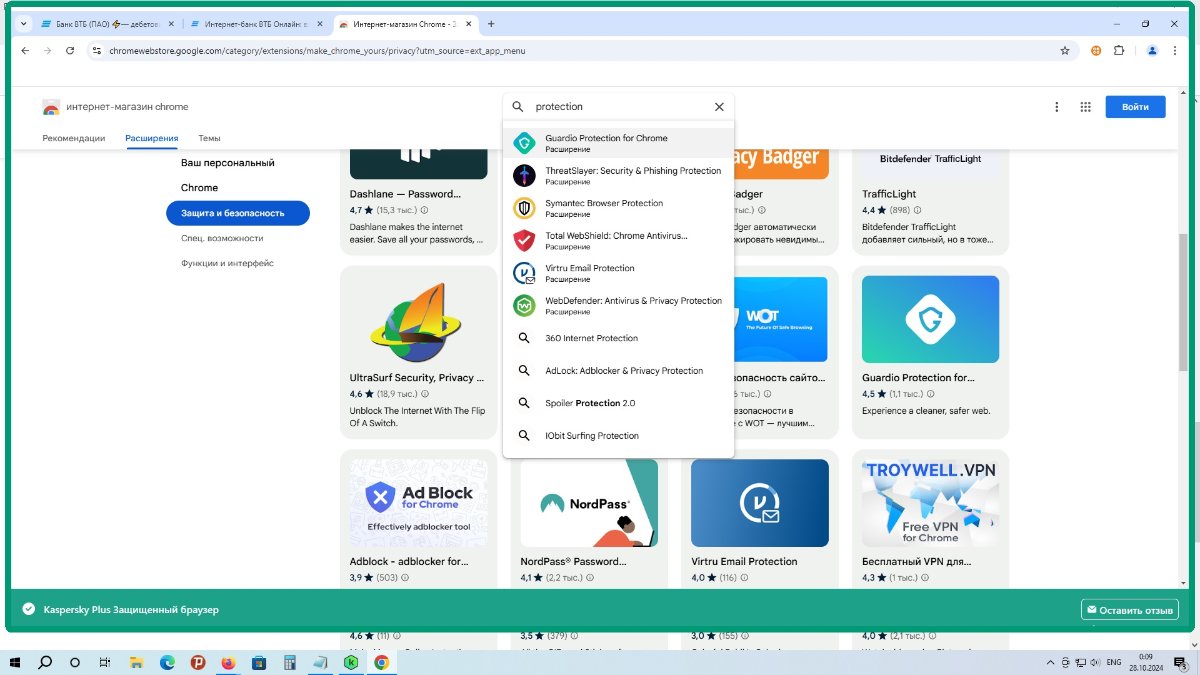Open Microsoft Edge from the taskbar
Viewport: 1200px width, 675px height.
[x=167, y=662]
